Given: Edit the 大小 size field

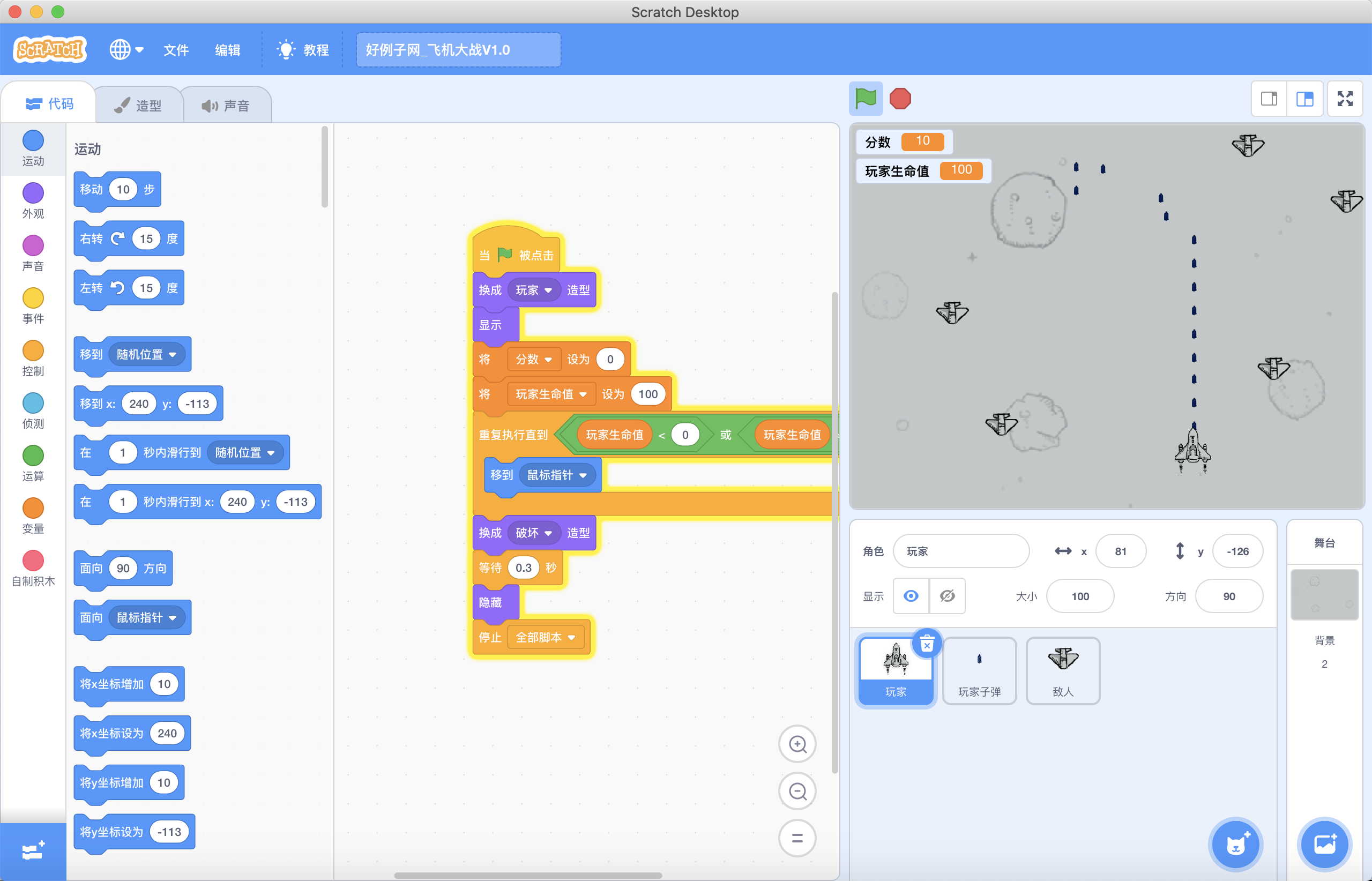Looking at the screenshot, I should tap(1080, 596).
